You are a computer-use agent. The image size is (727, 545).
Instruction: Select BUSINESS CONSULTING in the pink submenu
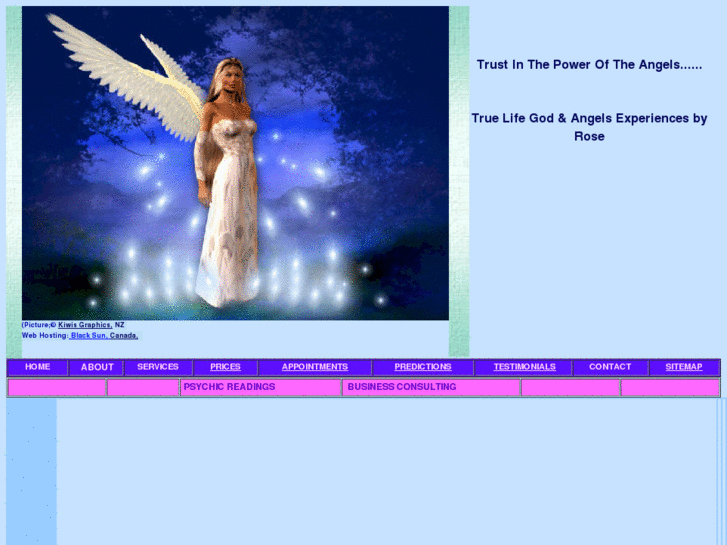point(402,387)
